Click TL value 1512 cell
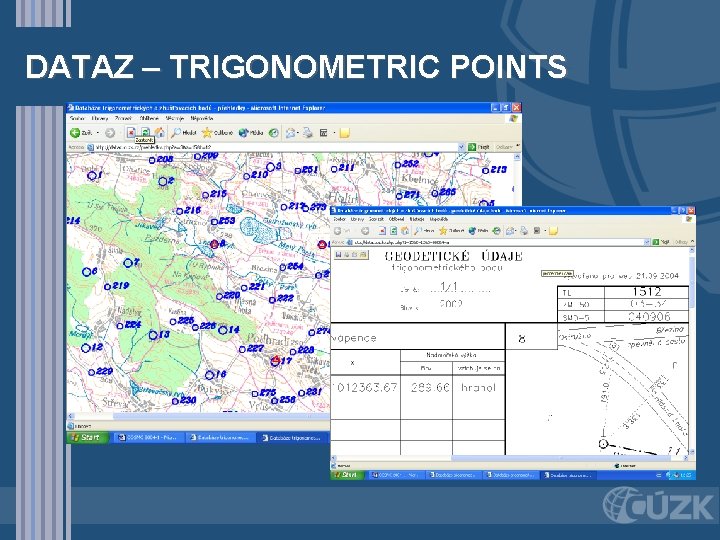 point(647,292)
